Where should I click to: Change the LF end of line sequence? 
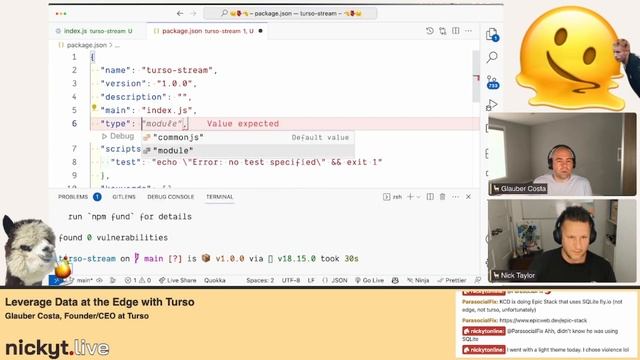[x=311, y=280]
